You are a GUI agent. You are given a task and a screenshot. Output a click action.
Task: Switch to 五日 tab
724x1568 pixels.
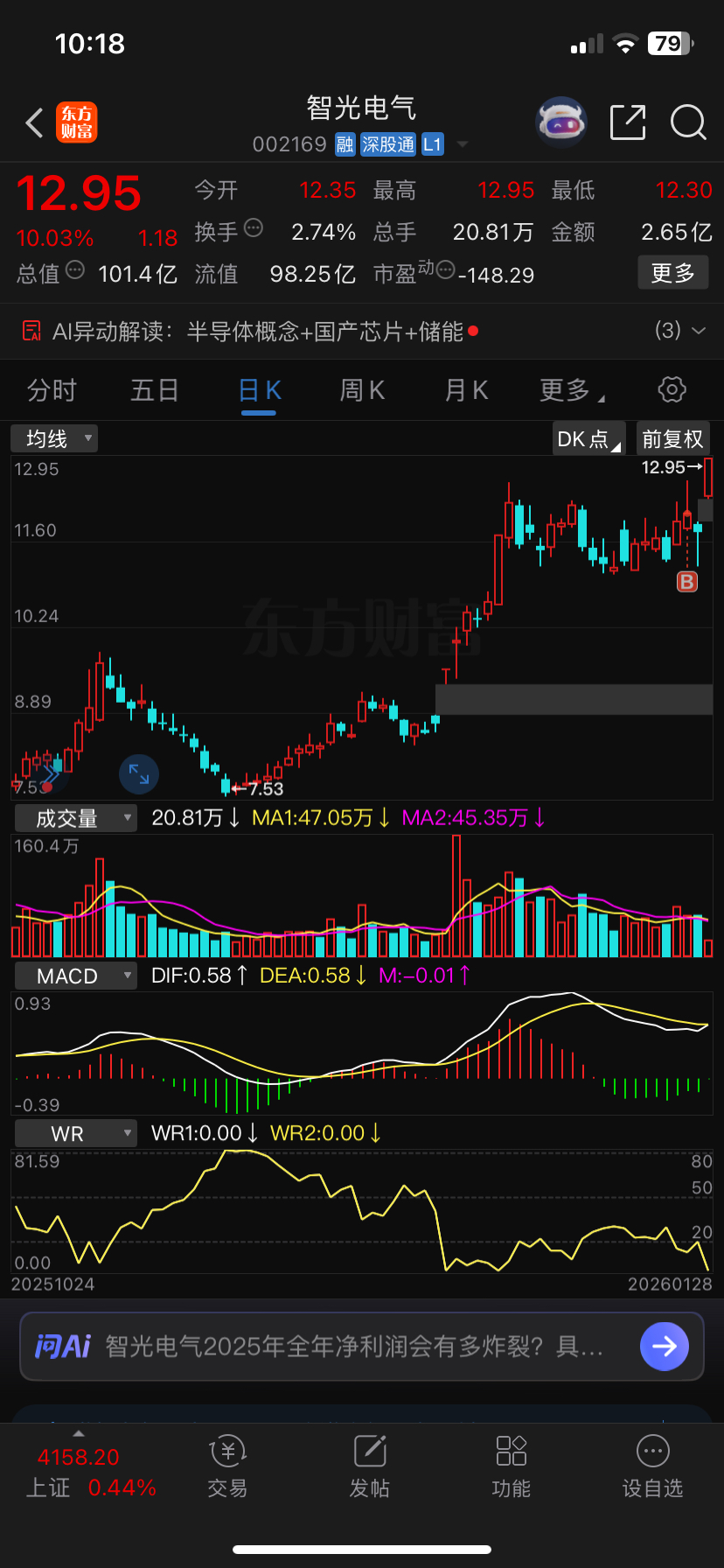tap(155, 390)
